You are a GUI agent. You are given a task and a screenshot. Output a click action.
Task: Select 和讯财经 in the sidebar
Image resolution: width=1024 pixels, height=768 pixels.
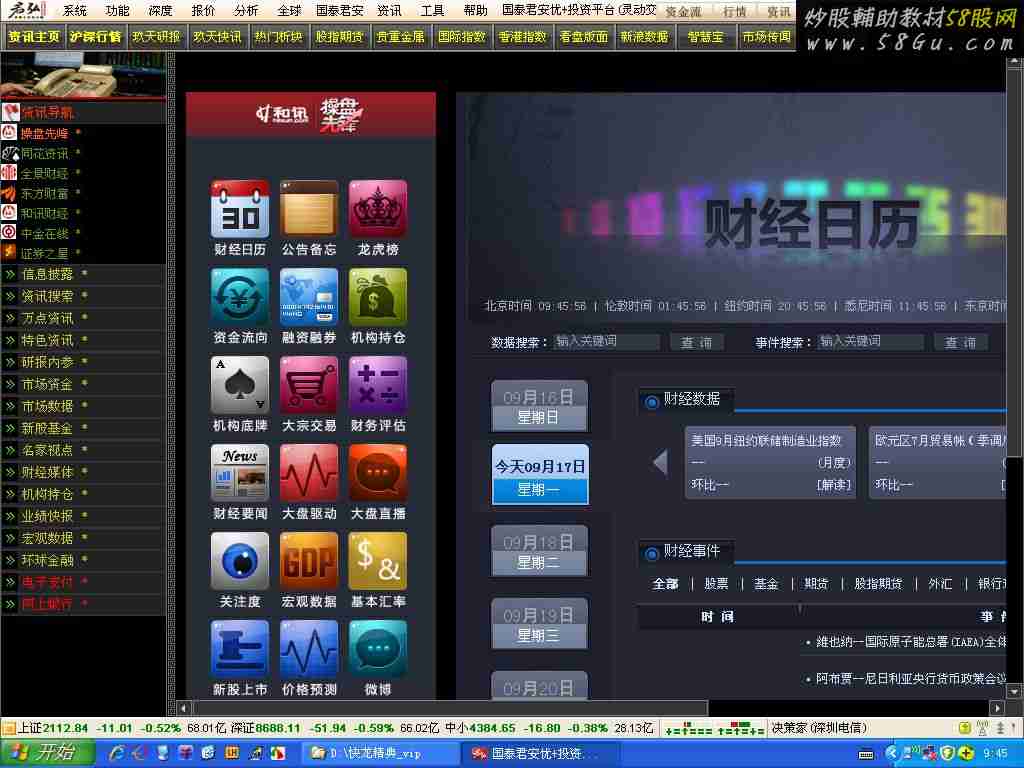[x=44, y=214]
